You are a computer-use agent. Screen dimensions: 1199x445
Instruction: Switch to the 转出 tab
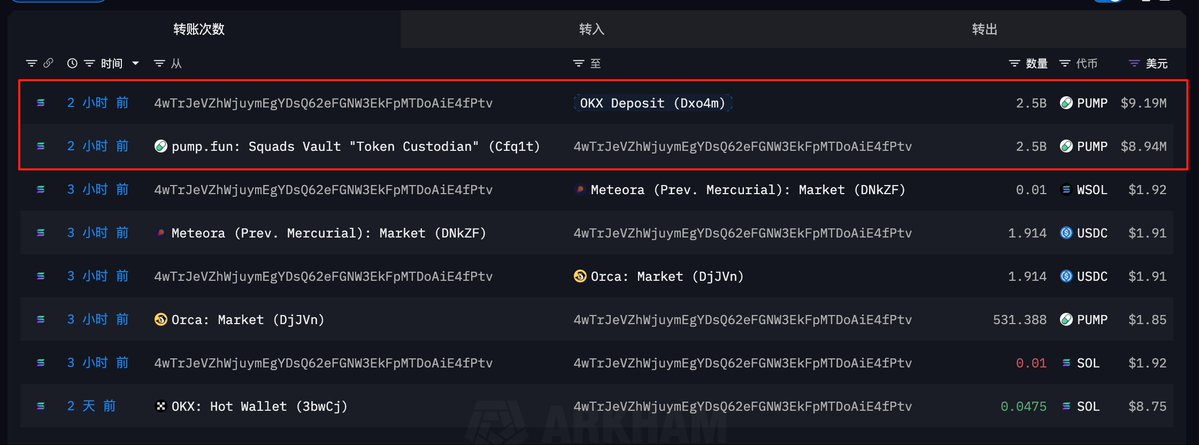[985, 30]
